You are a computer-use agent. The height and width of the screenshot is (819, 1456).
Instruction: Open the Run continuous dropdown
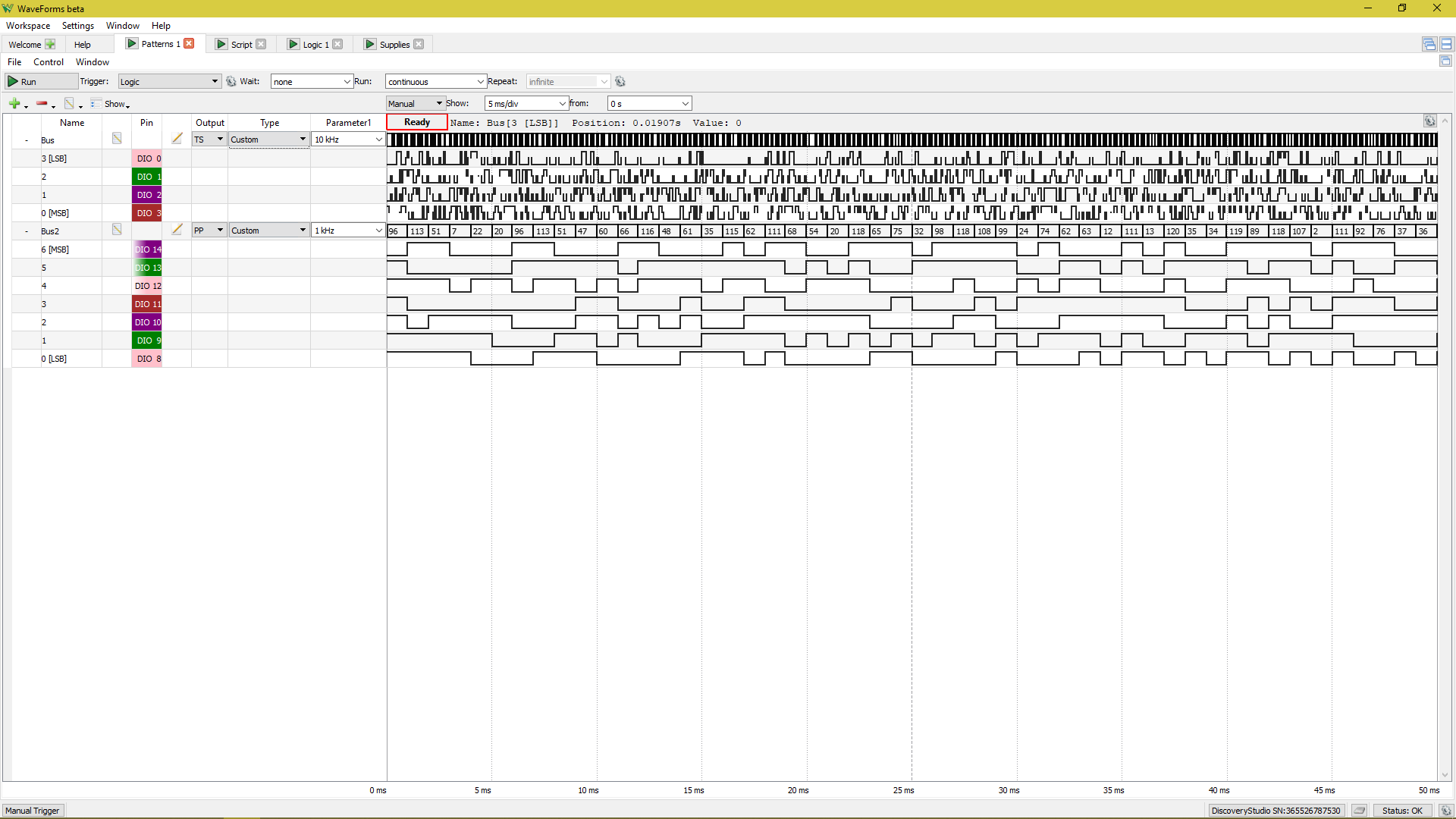tap(436, 82)
